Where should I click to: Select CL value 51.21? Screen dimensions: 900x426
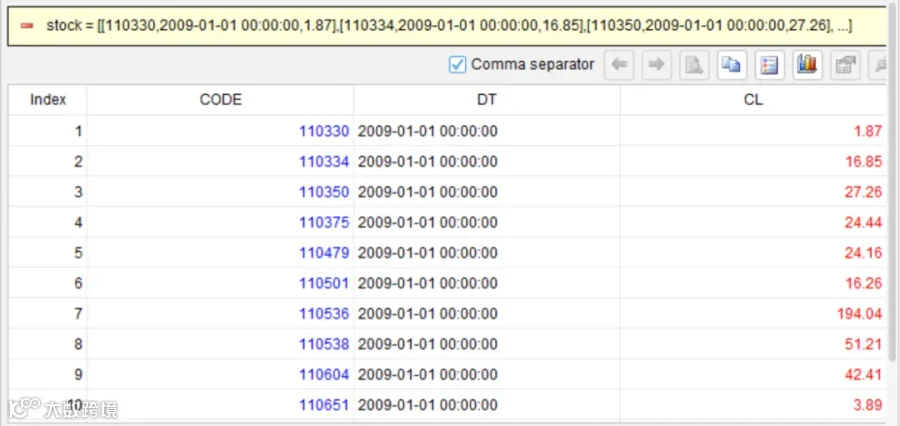point(863,344)
